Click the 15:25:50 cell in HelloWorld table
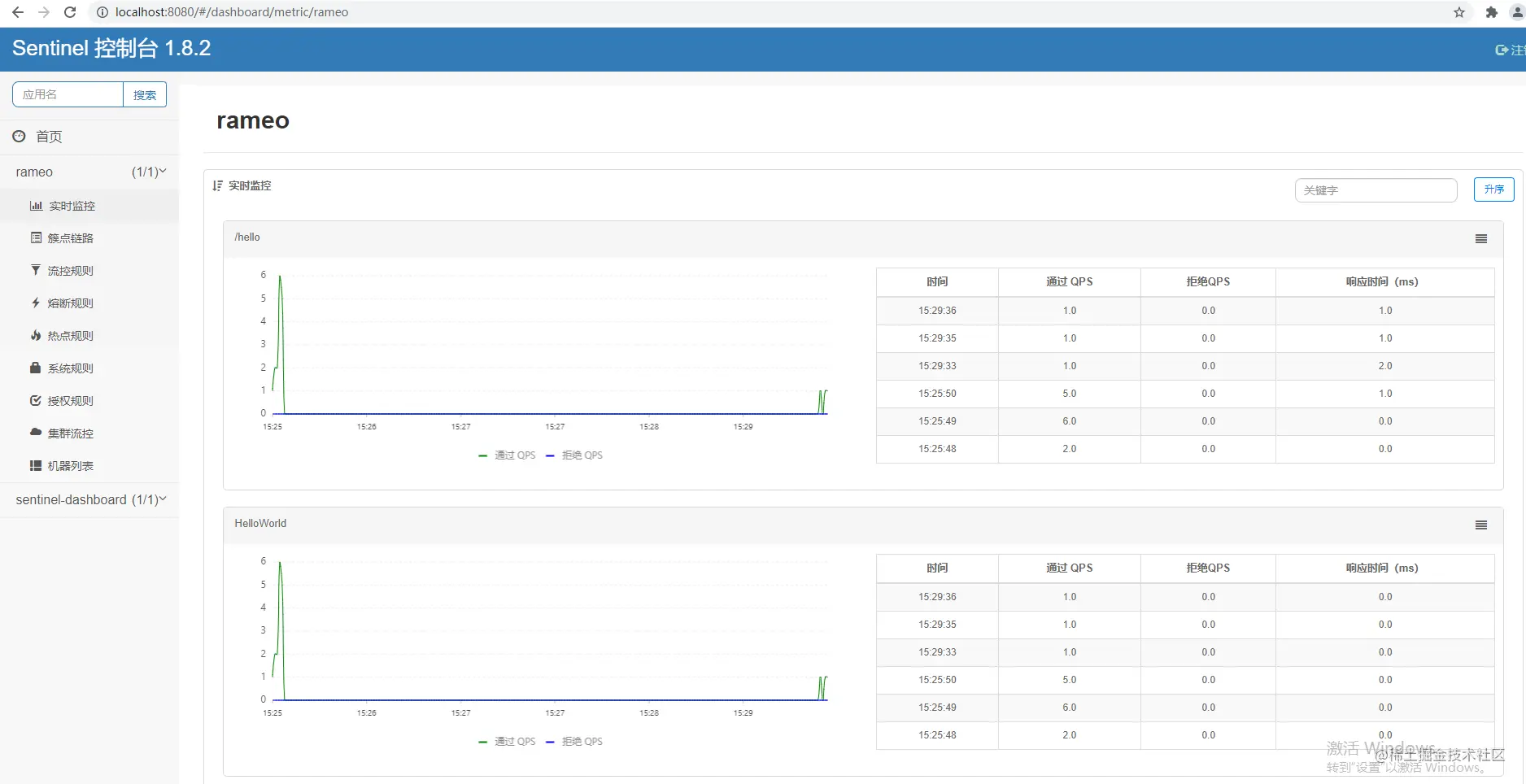 click(x=937, y=680)
